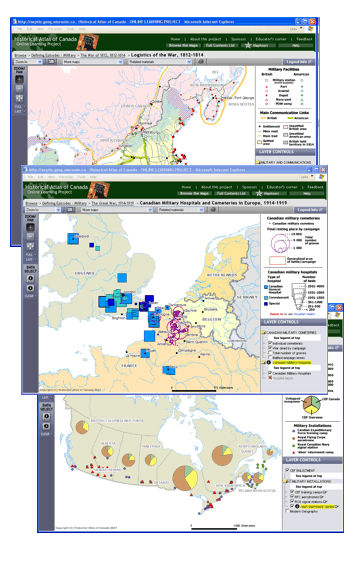Open Educator's corner in hospitals window nav
This screenshot has width=360, height=586.
282,187
